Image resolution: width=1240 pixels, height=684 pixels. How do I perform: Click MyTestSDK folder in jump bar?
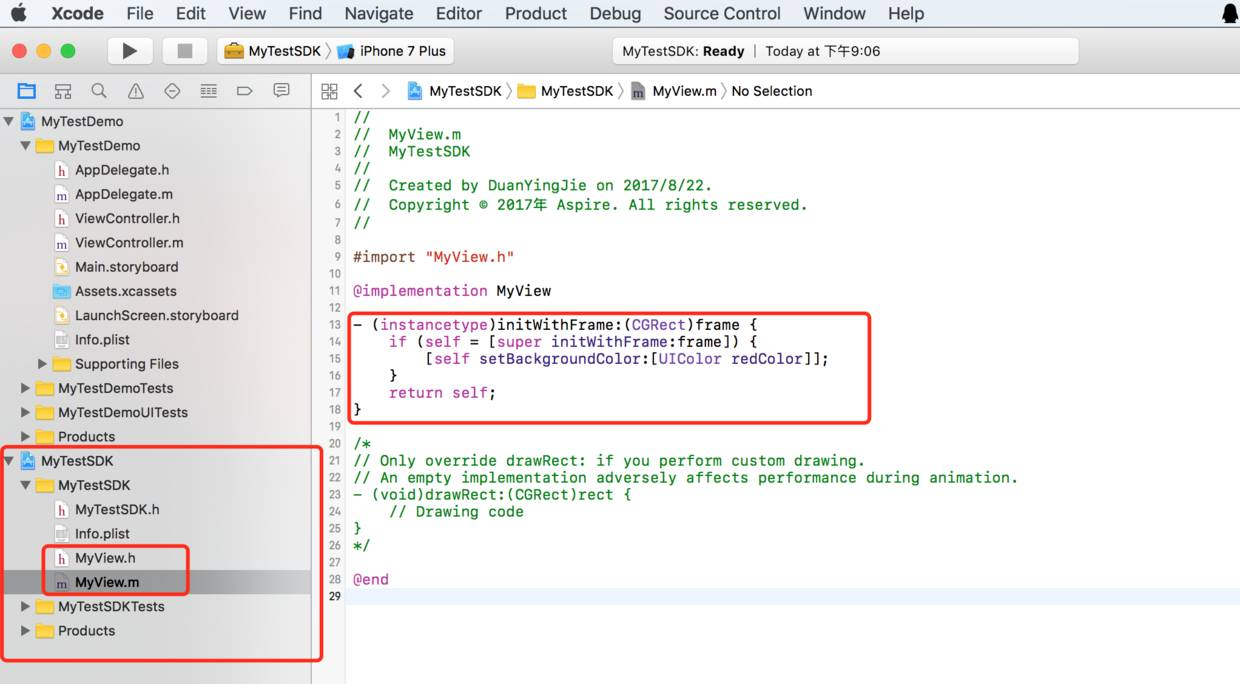click(x=566, y=91)
